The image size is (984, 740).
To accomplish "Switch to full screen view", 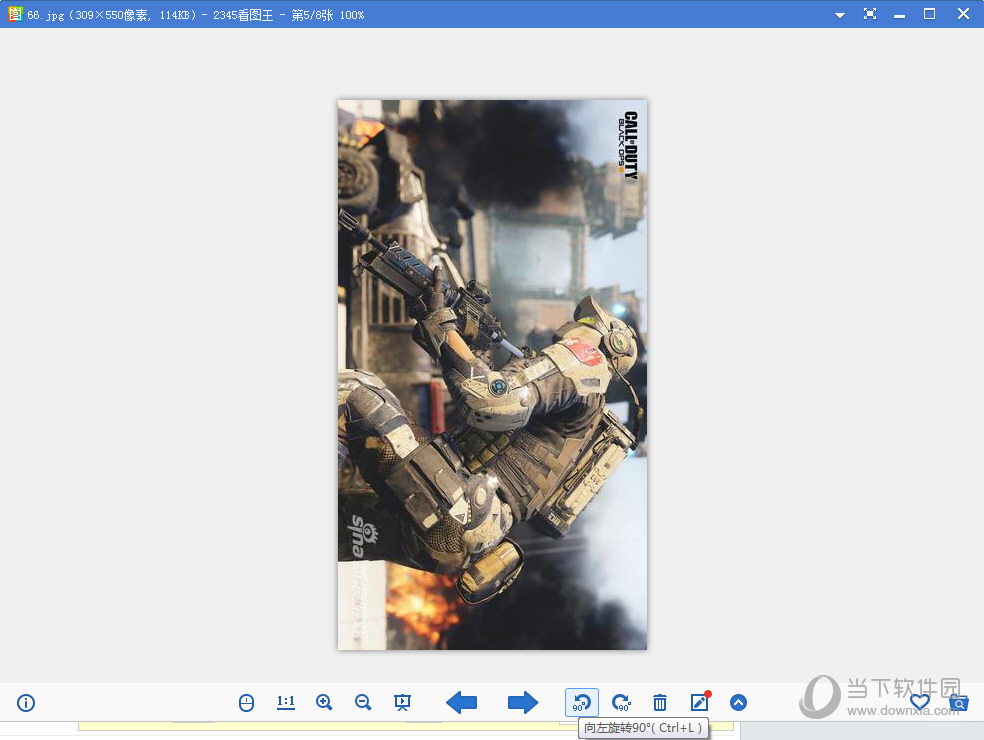I will coord(870,14).
